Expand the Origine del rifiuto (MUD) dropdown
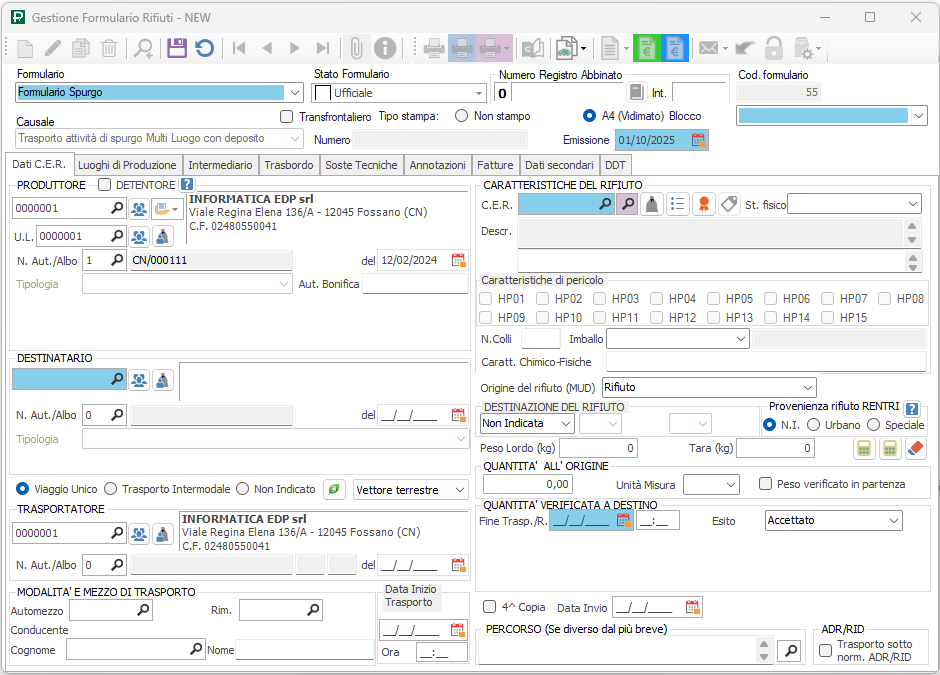The image size is (940, 675). pos(807,387)
